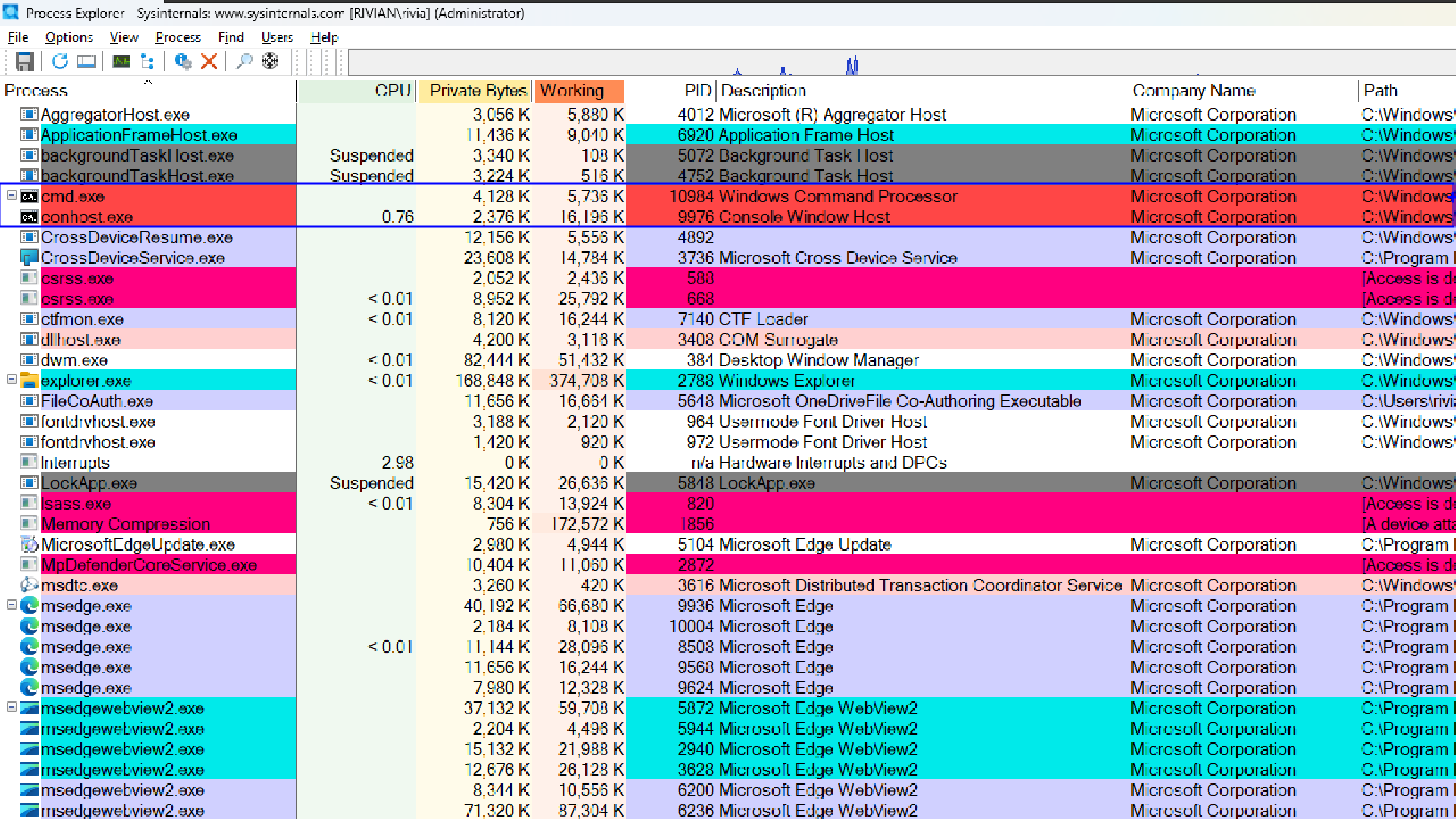The width and height of the screenshot is (1456, 819).
Task: Sort by the Private Bytes column header
Action: pos(476,91)
